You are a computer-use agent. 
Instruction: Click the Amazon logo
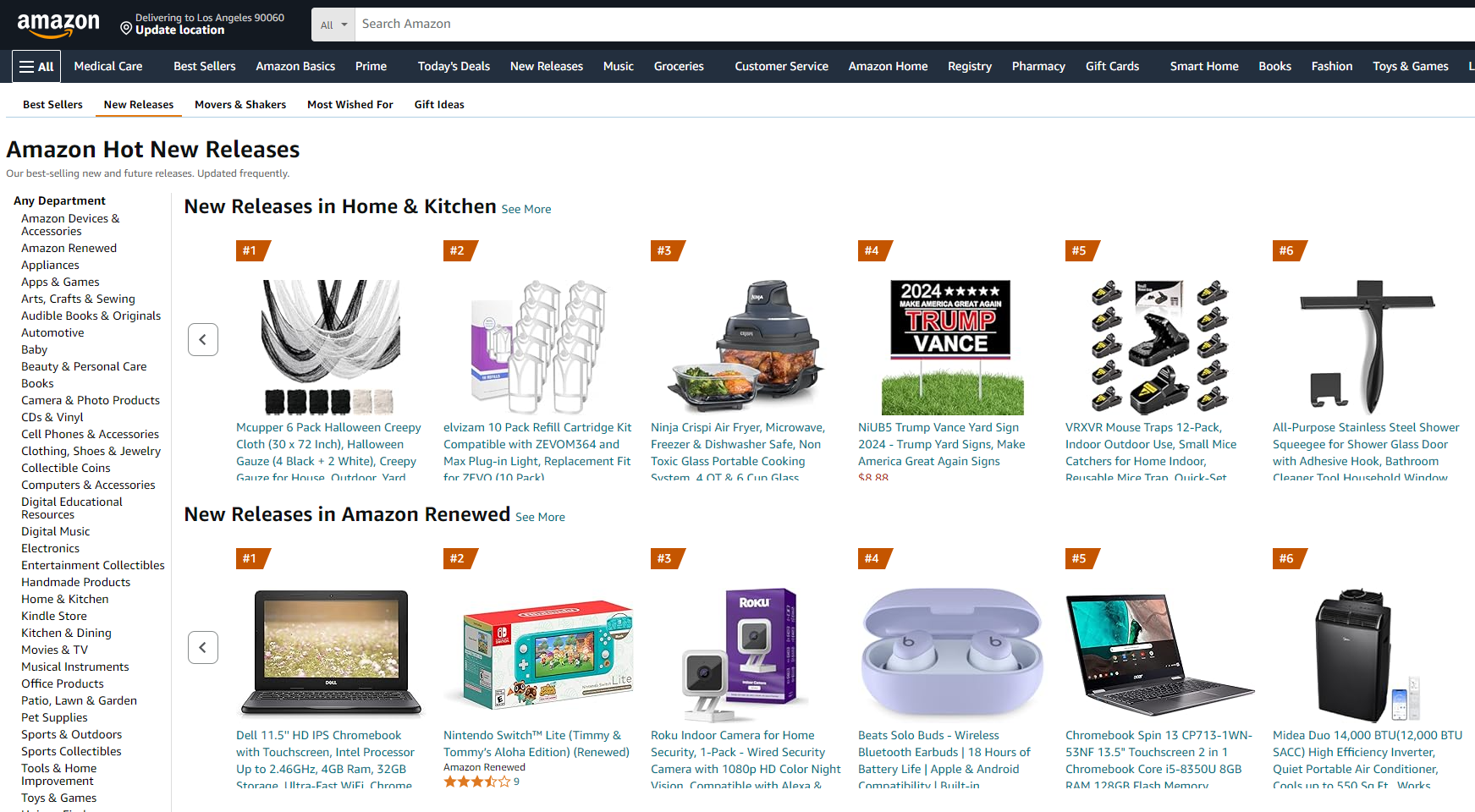click(58, 25)
